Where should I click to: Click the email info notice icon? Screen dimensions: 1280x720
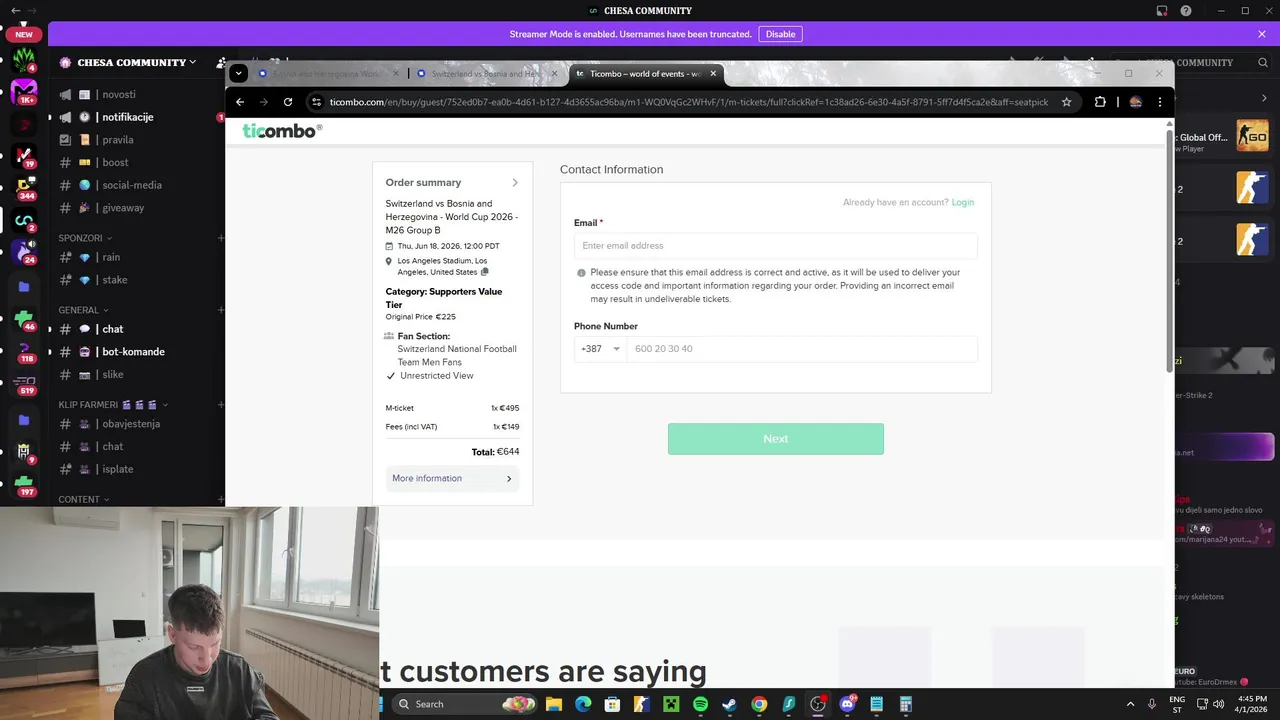pyautogui.click(x=581, y=273)
